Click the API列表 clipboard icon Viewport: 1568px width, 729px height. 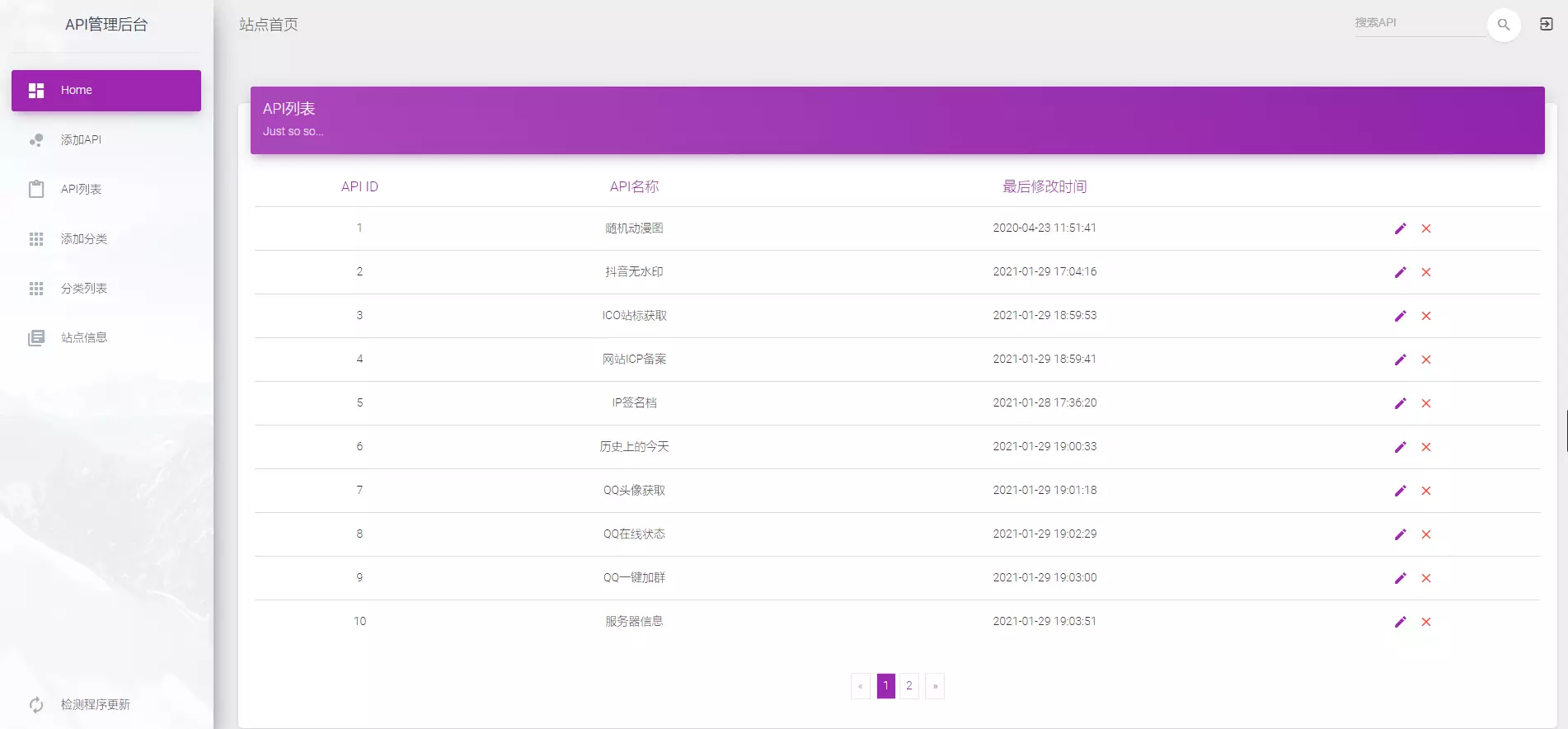tap(36, 190)
